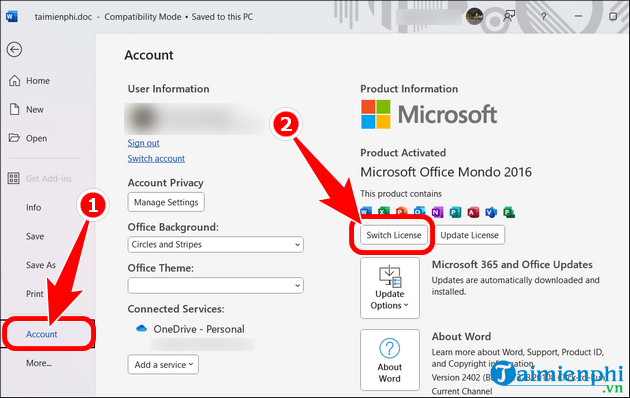This screenshot has width=630, height=398.
Task: Click the OneDrive cloud icon
Action: click(x=141, y=329)
